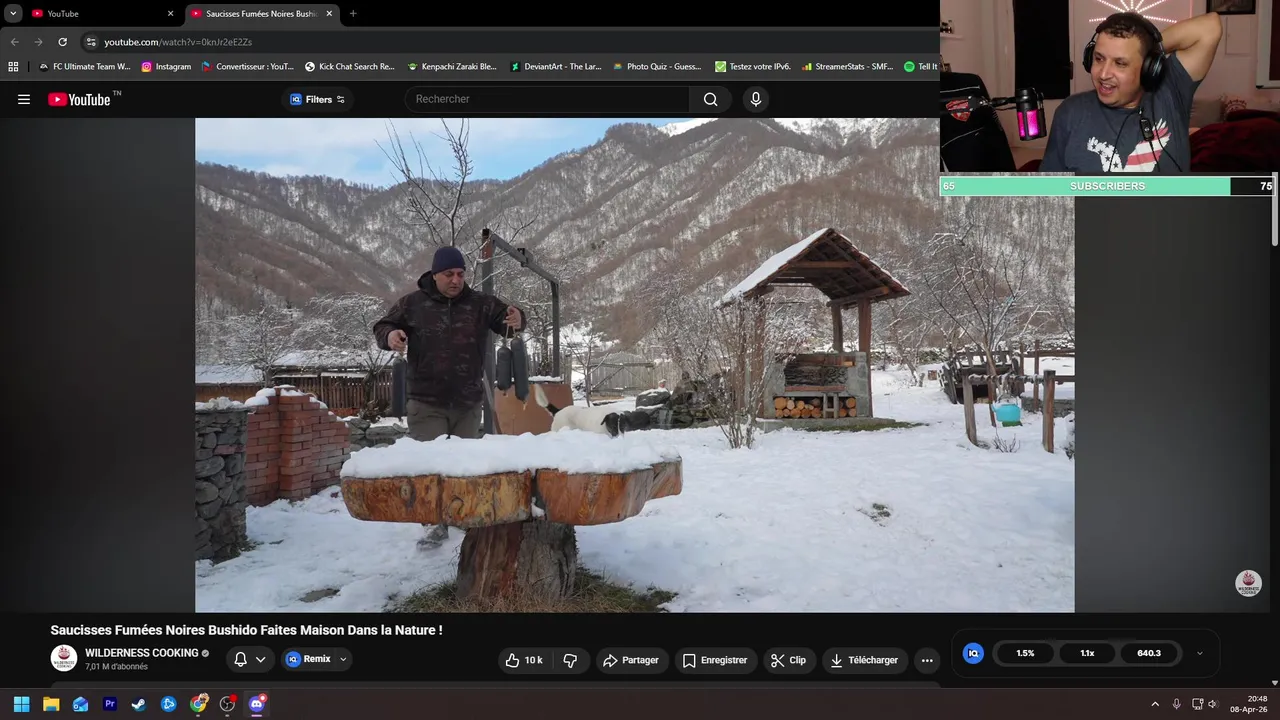Like the video with the thumbs-up button
The width and height of the screenshot is (1280, 720).
[x=525, y=660]
